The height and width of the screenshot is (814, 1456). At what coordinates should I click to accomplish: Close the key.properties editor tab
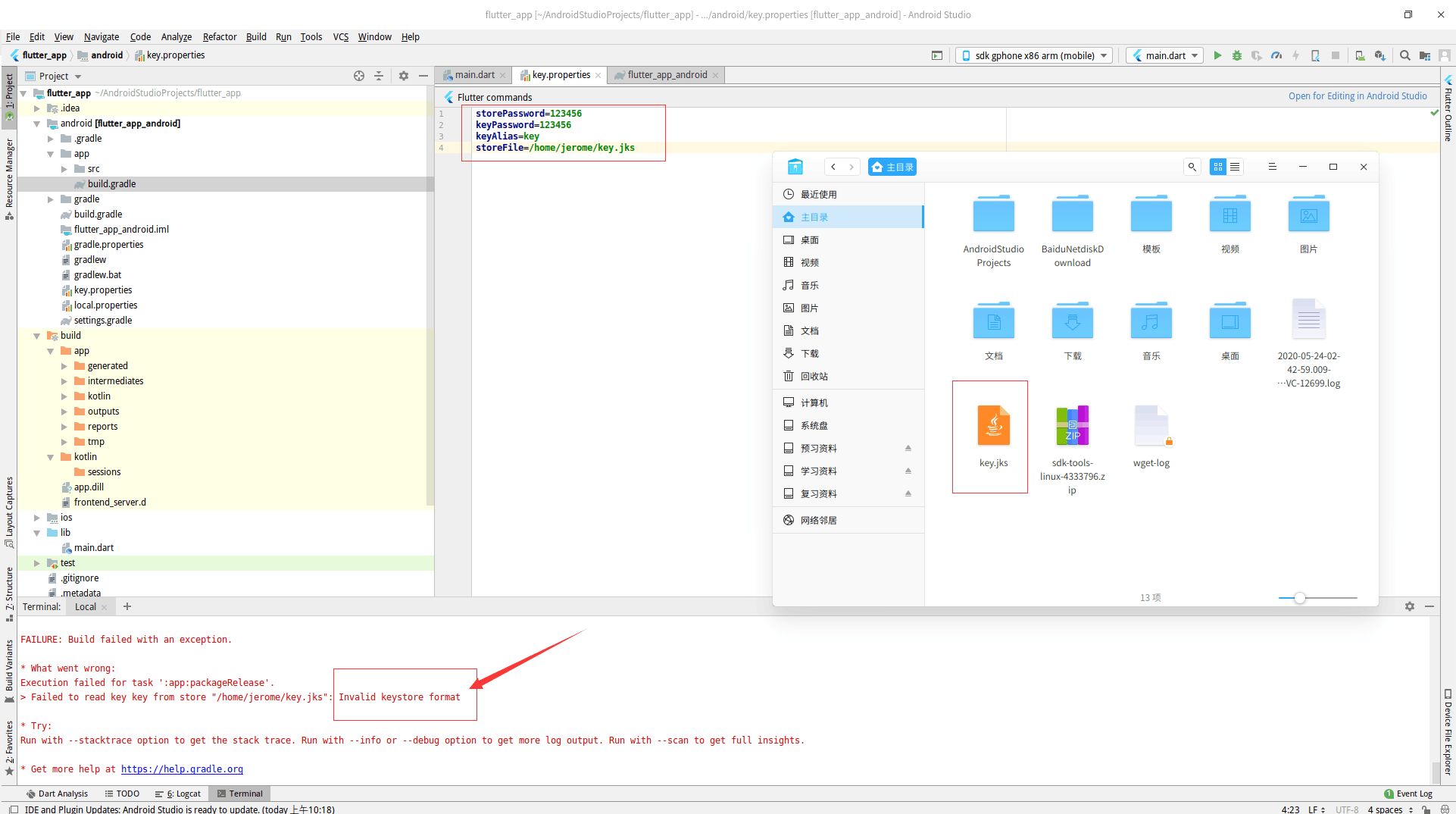point(598,75)
